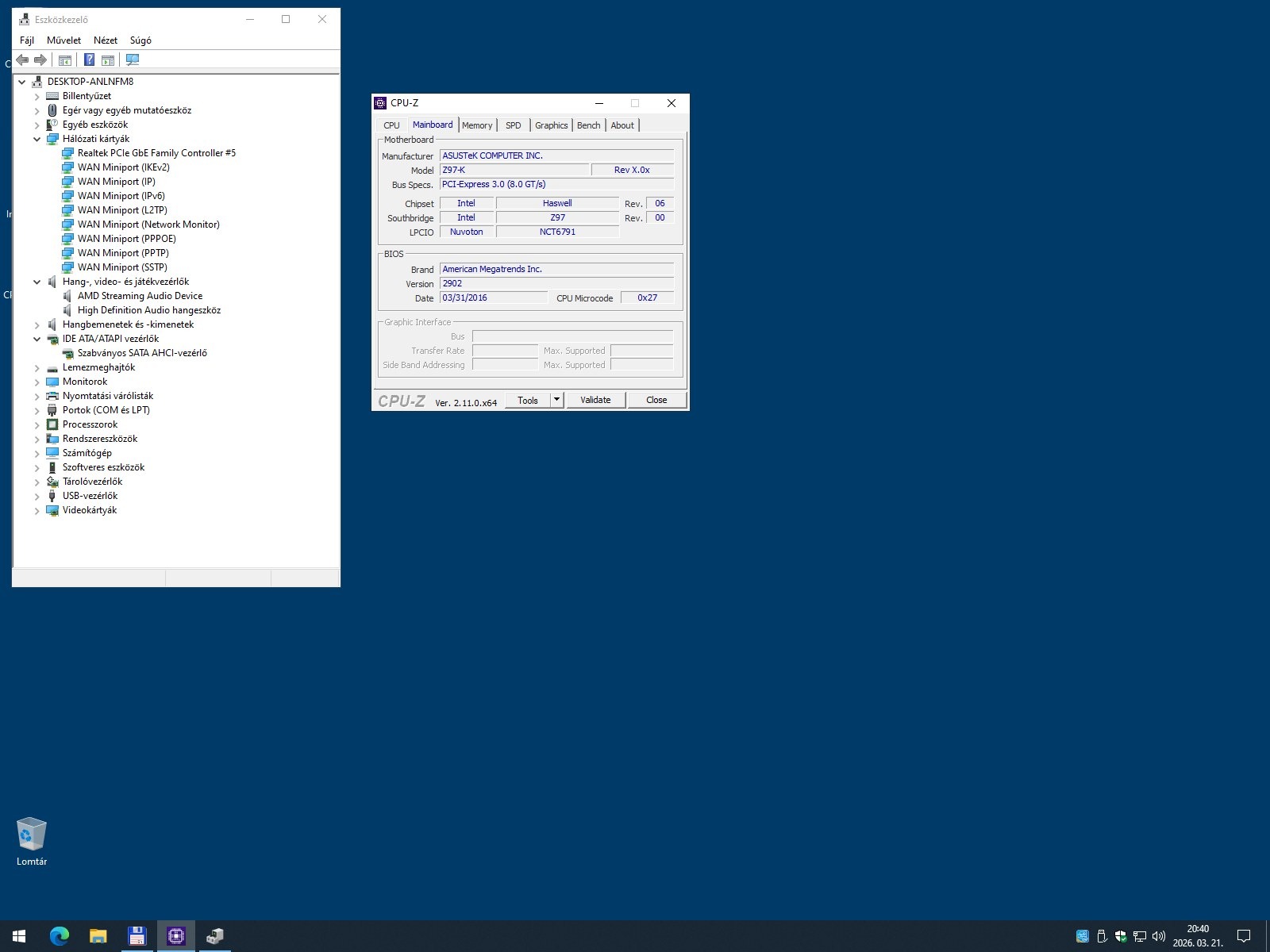Click the PCI-Express 3.0 bus specs field
Viewport: 1270px width, 952px height.
click(x=556, y=184)
